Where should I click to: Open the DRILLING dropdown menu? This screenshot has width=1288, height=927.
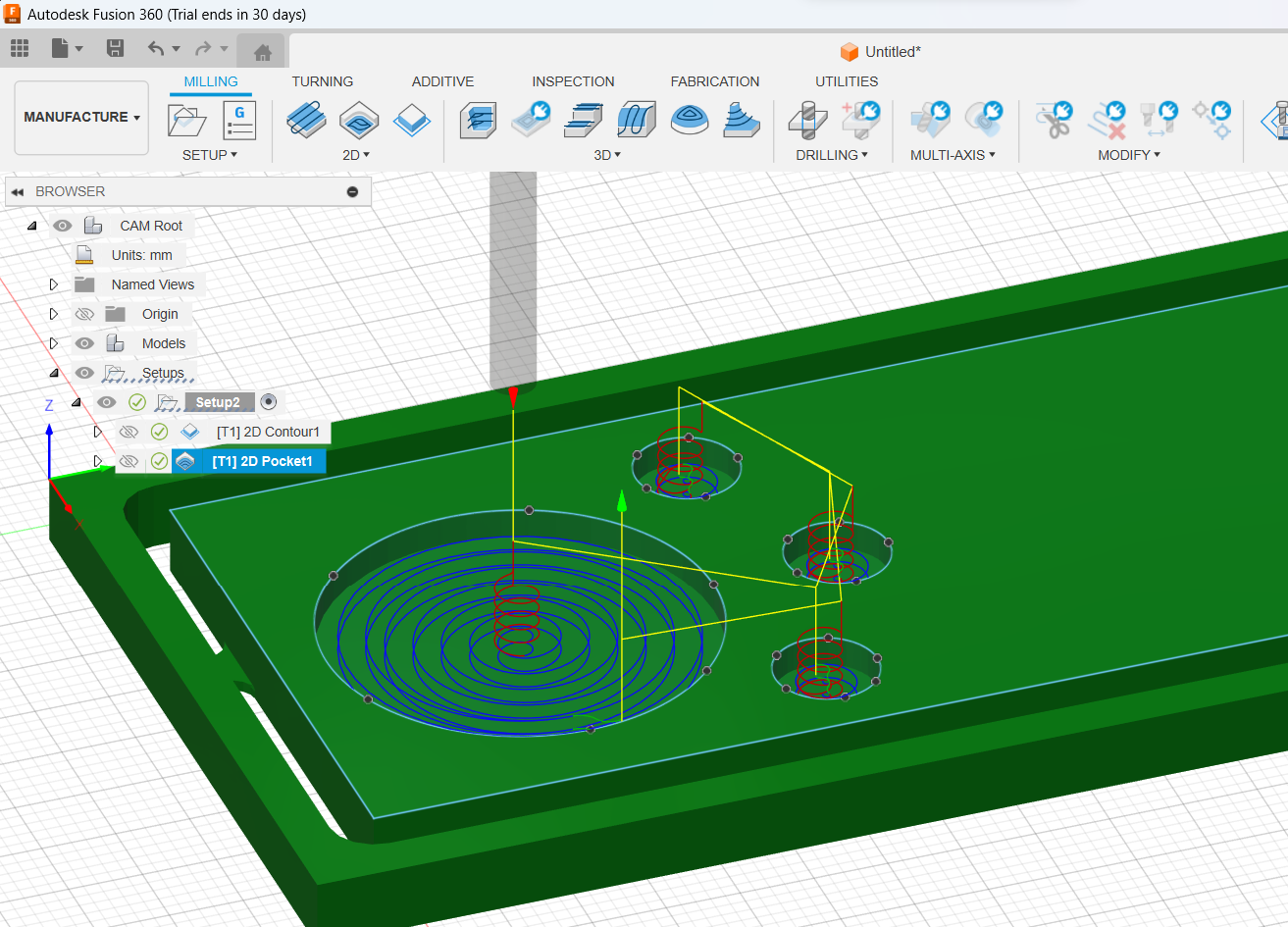pyautogui.click(x=832, y=155)
